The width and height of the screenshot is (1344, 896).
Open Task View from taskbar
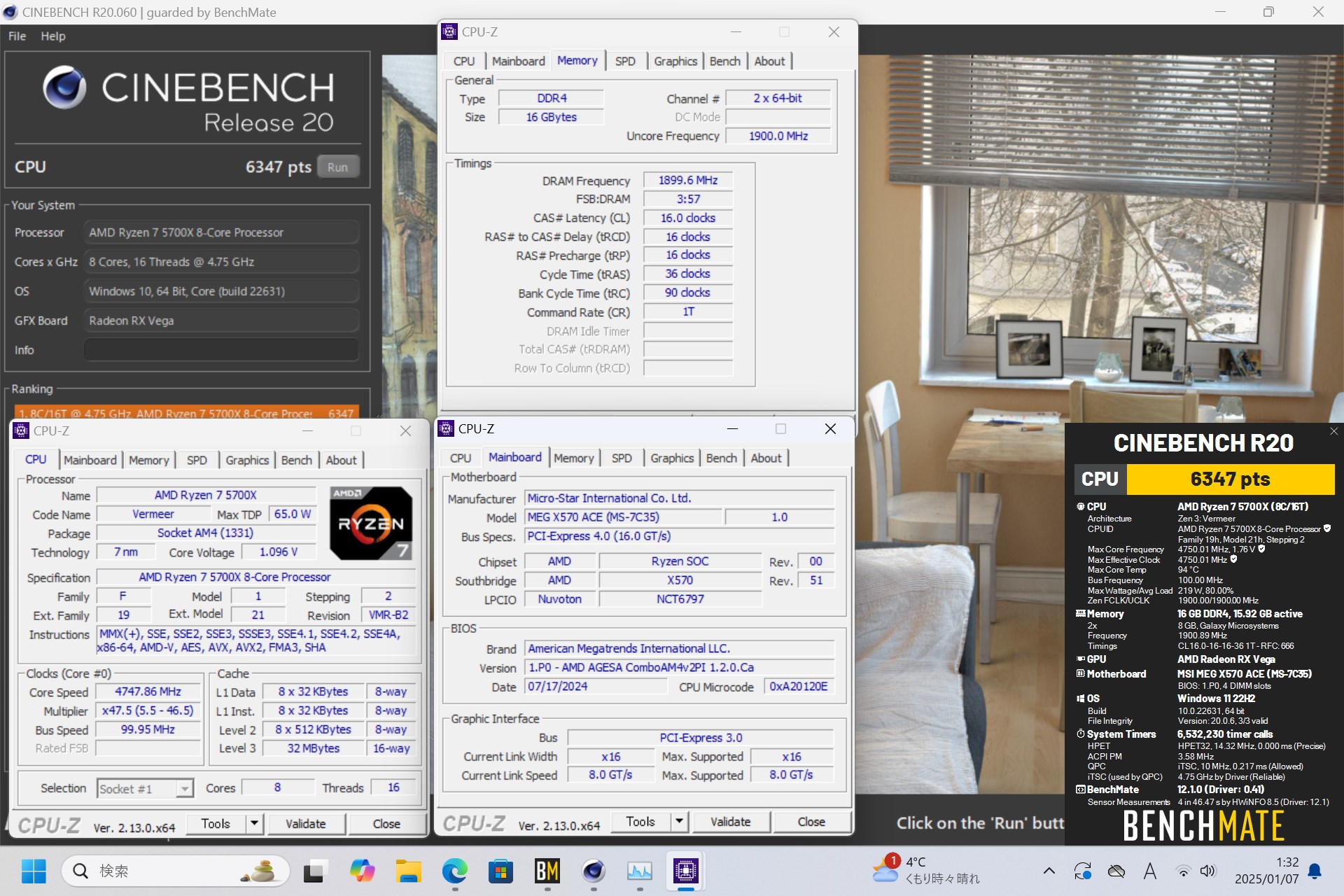tap(314, 871)
